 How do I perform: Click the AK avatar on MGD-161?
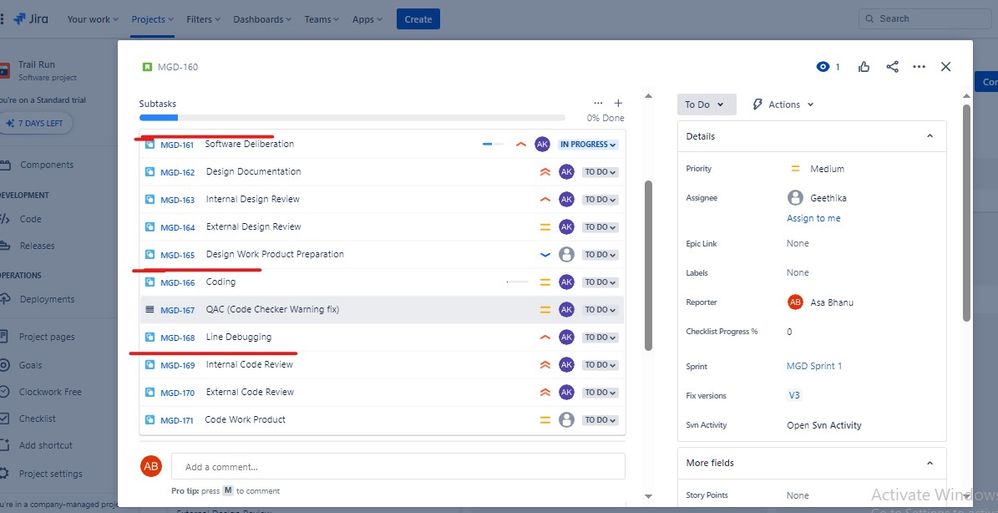[542, 144]
